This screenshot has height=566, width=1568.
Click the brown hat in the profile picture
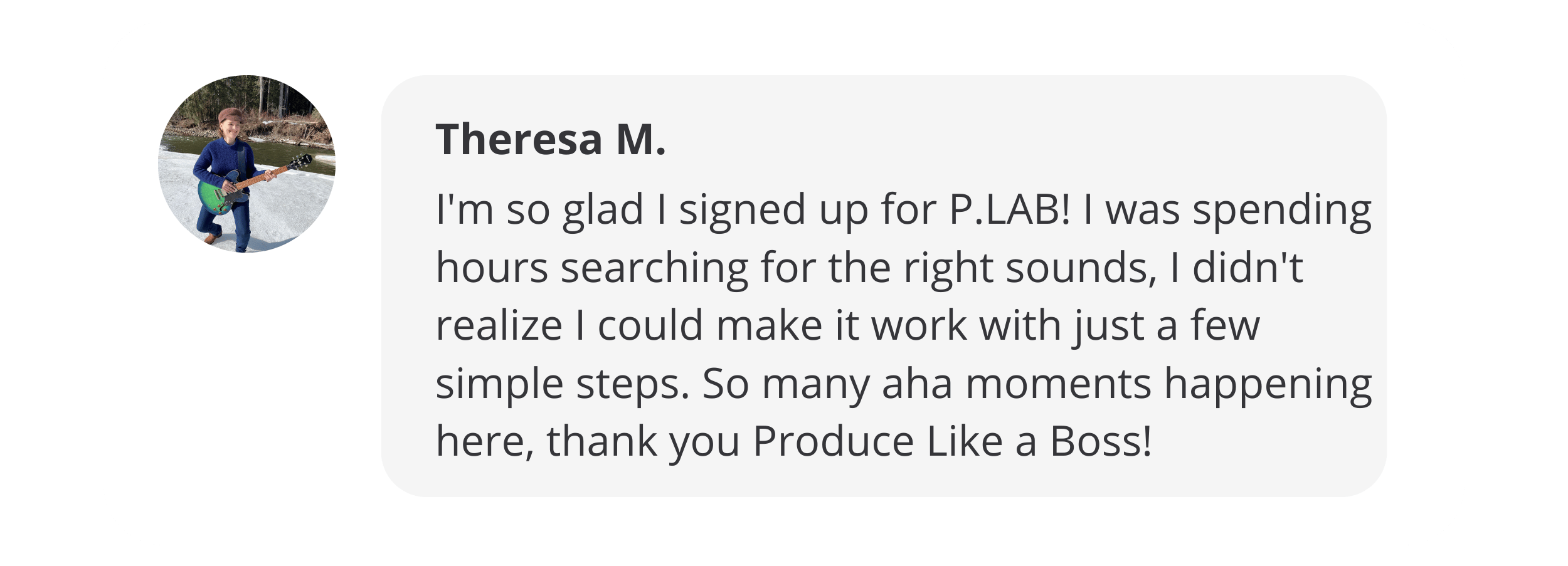click(x=230, y=115)
